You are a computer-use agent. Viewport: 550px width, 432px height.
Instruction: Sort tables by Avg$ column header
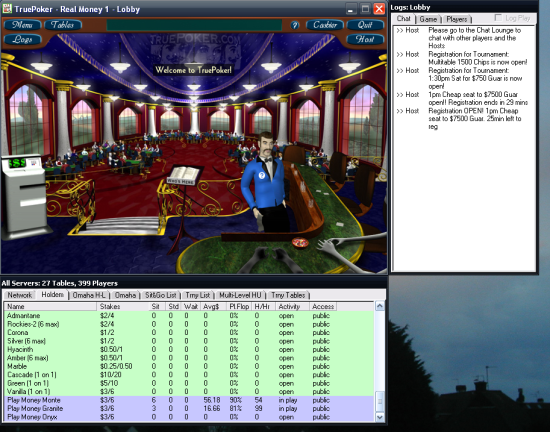(213, 306)
